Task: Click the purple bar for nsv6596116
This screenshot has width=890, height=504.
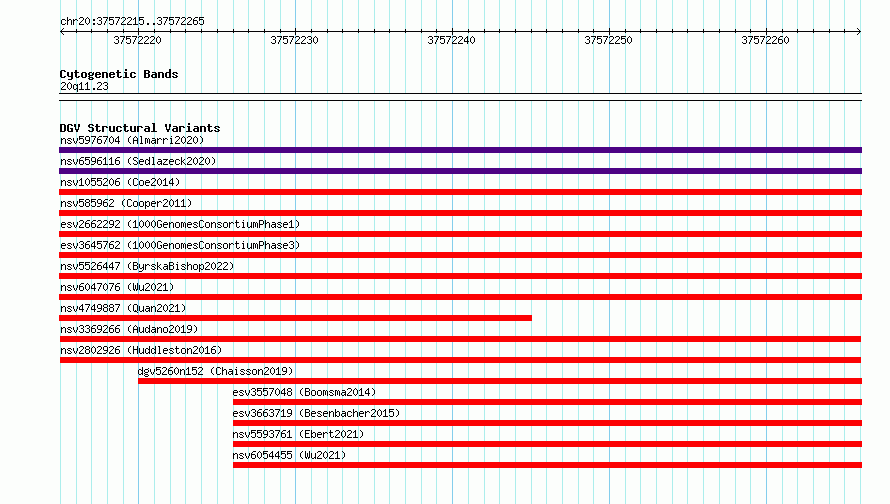Action: click(x=460, y=171)
